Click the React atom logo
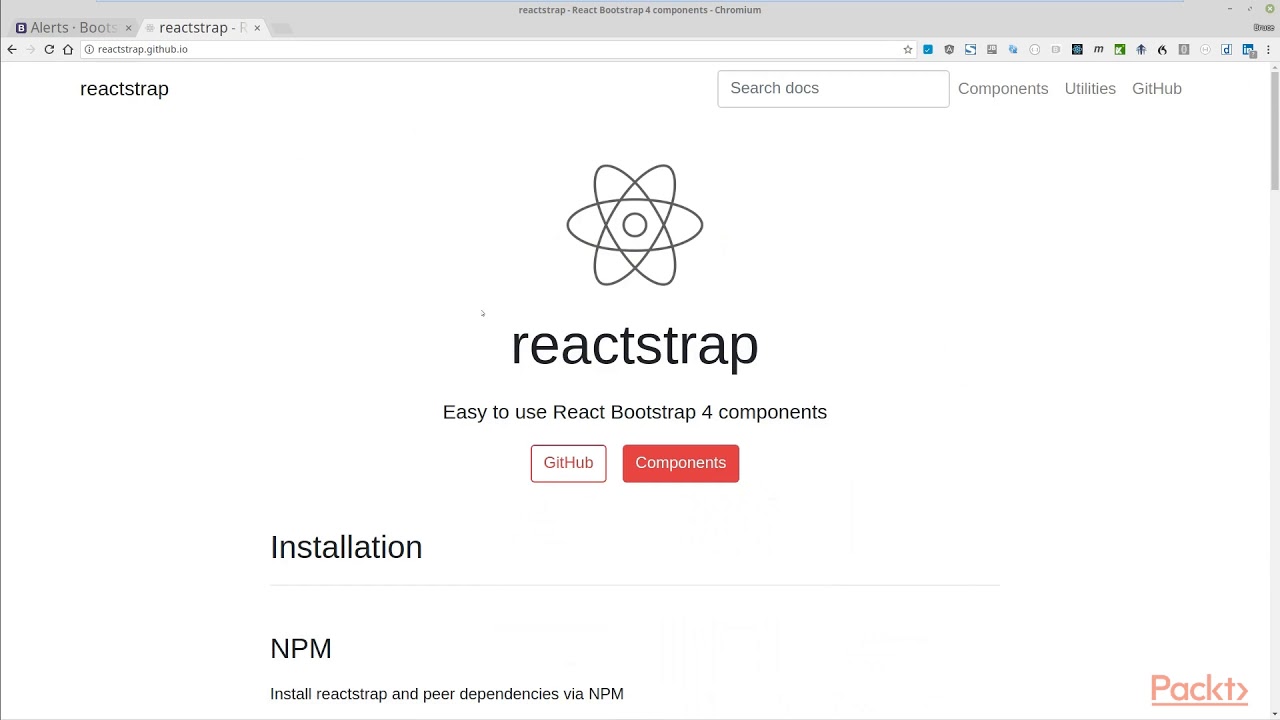Image resolution: width=1280 pixels, height=720 pixels. (x=635, y=225)
